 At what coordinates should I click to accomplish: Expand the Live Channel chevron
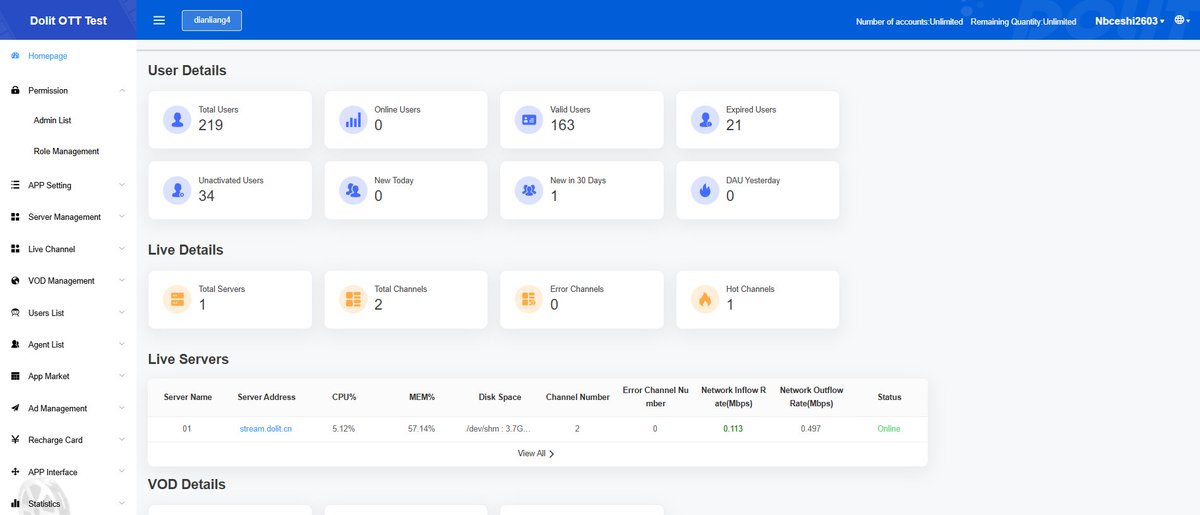[122, 249]
